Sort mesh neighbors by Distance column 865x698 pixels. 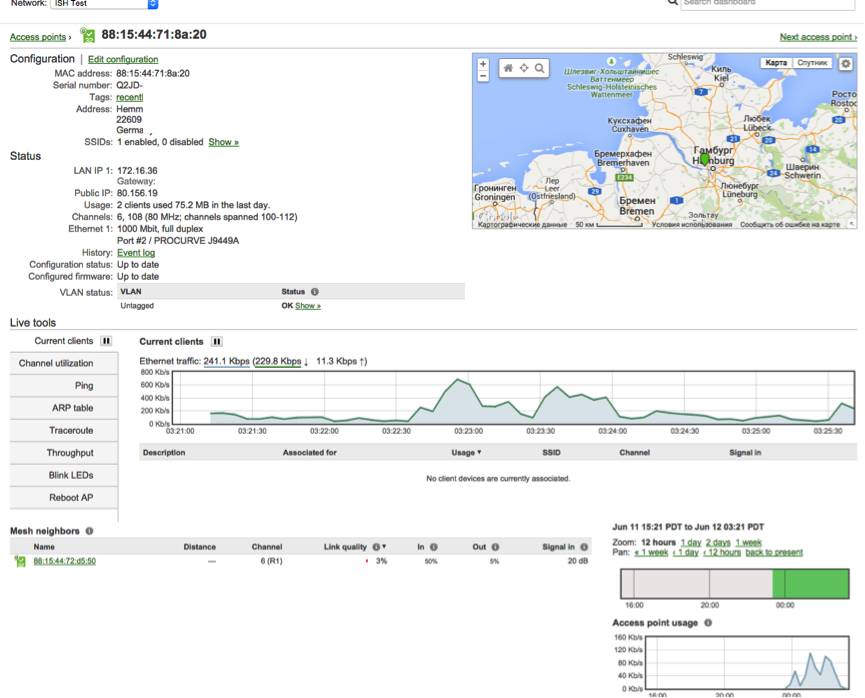click(x=200, y=547)
